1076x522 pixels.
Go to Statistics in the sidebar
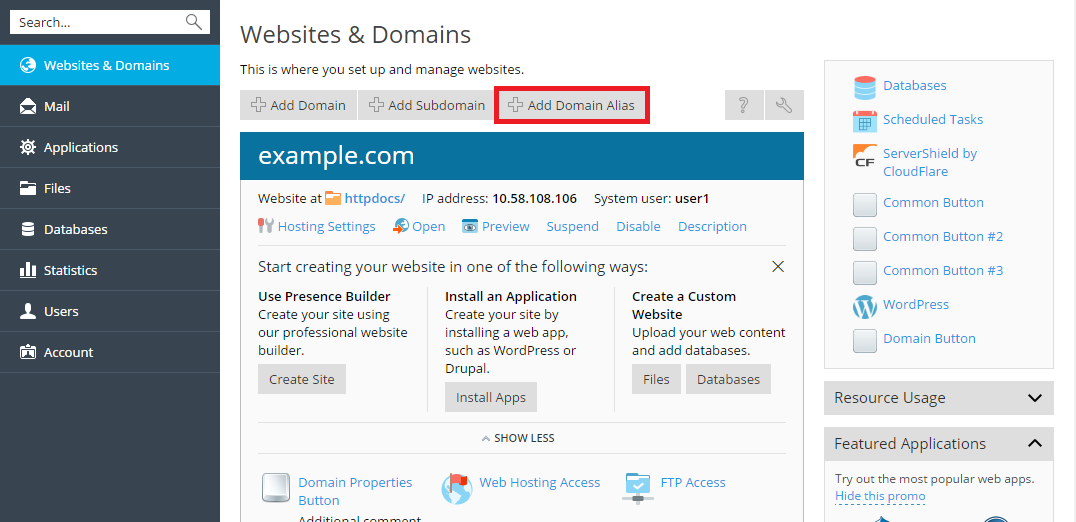click(x=70, y=270)
